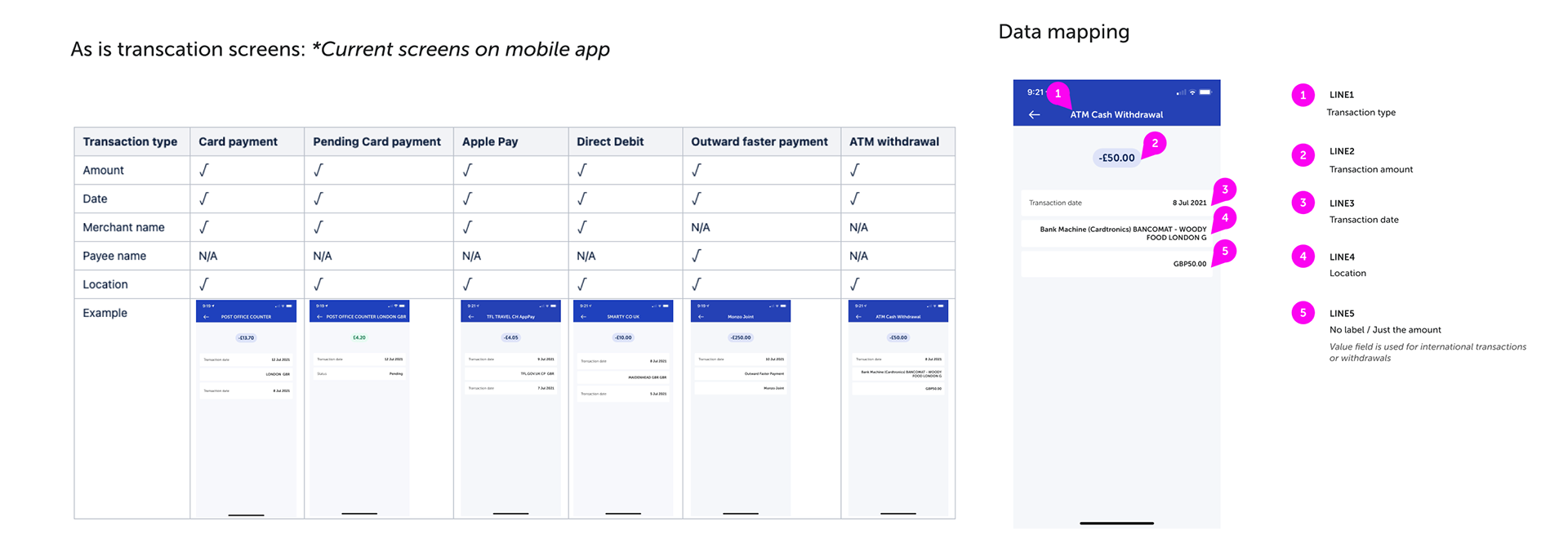Click pink marker 1 on the phone header

click(x=1058, y=94)
